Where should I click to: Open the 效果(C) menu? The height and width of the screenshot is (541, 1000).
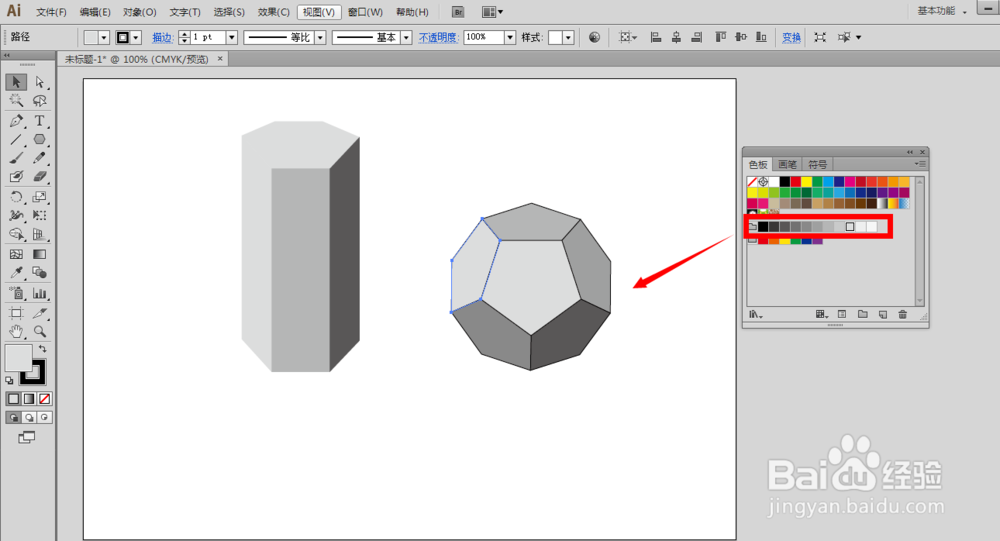[x=274, y=12]
